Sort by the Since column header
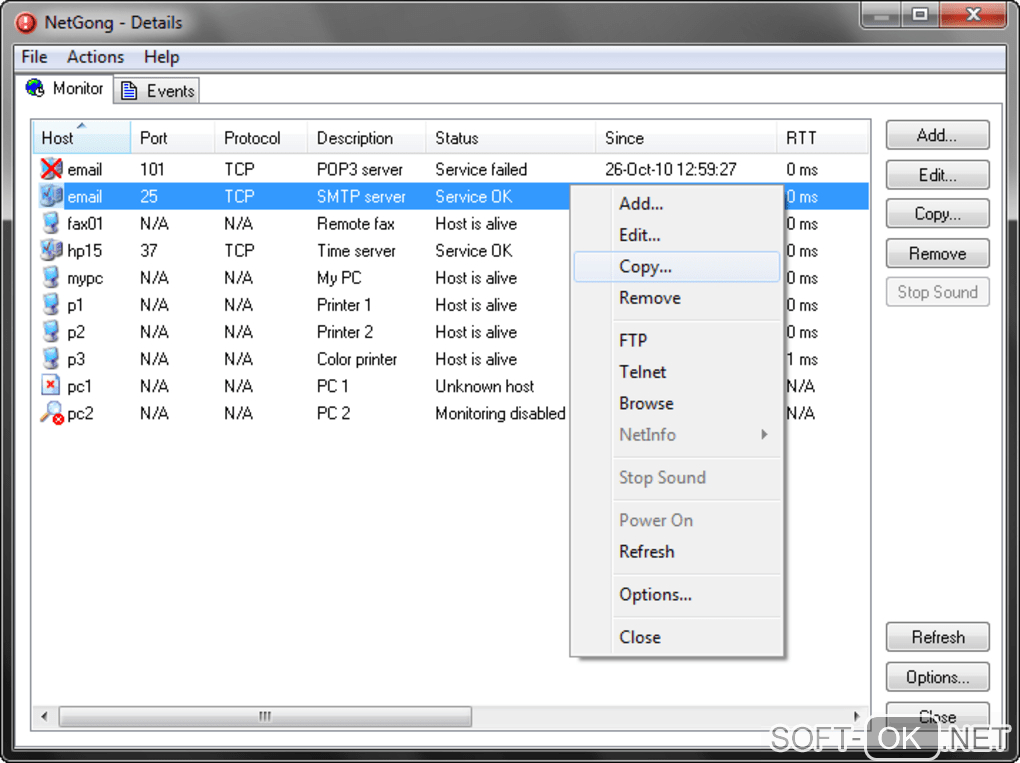This screenshot has height=763, width=1020. pos(686,138)
